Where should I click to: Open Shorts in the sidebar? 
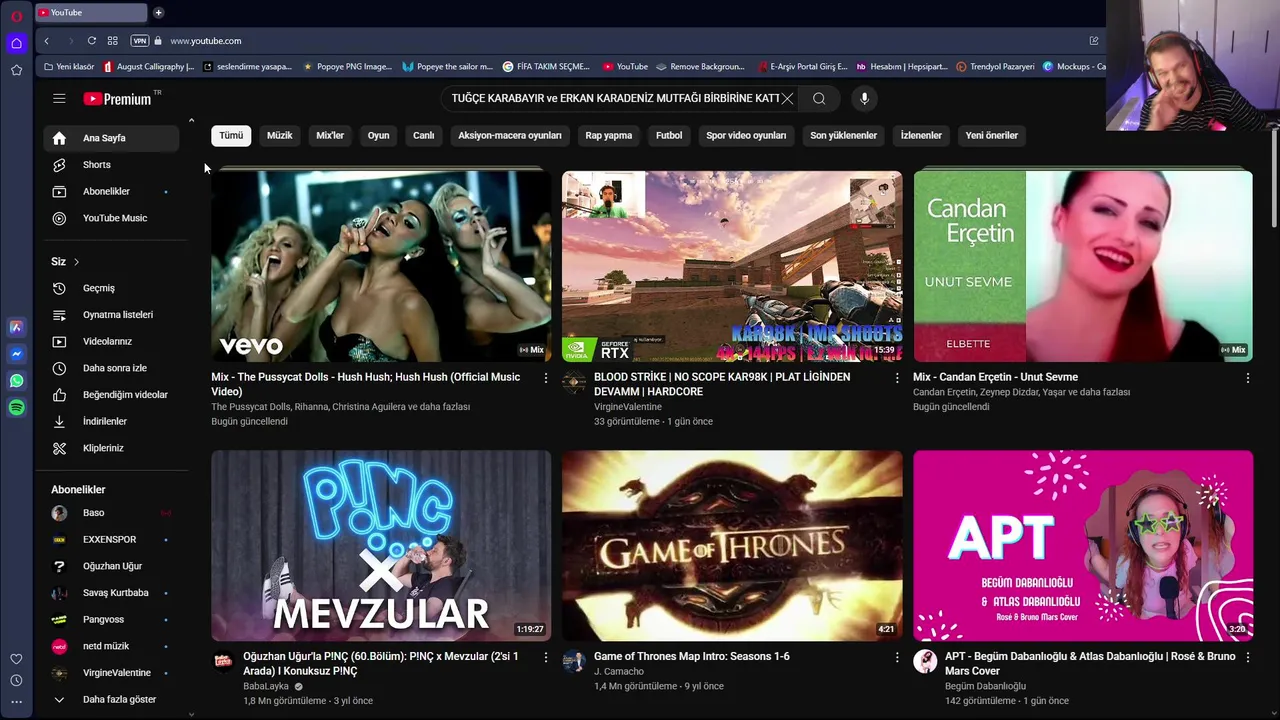pos(111,165)
